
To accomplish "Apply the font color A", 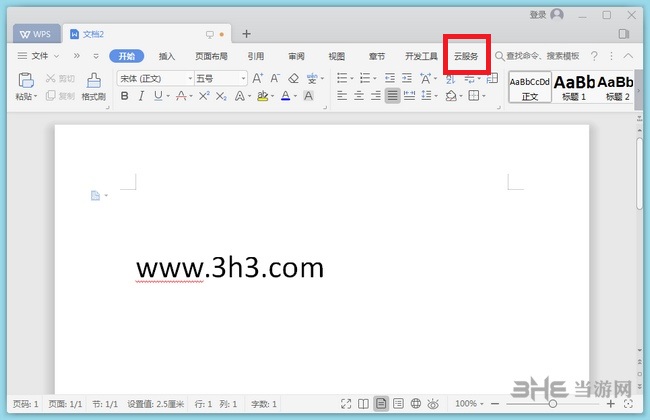I will [286, 96].
